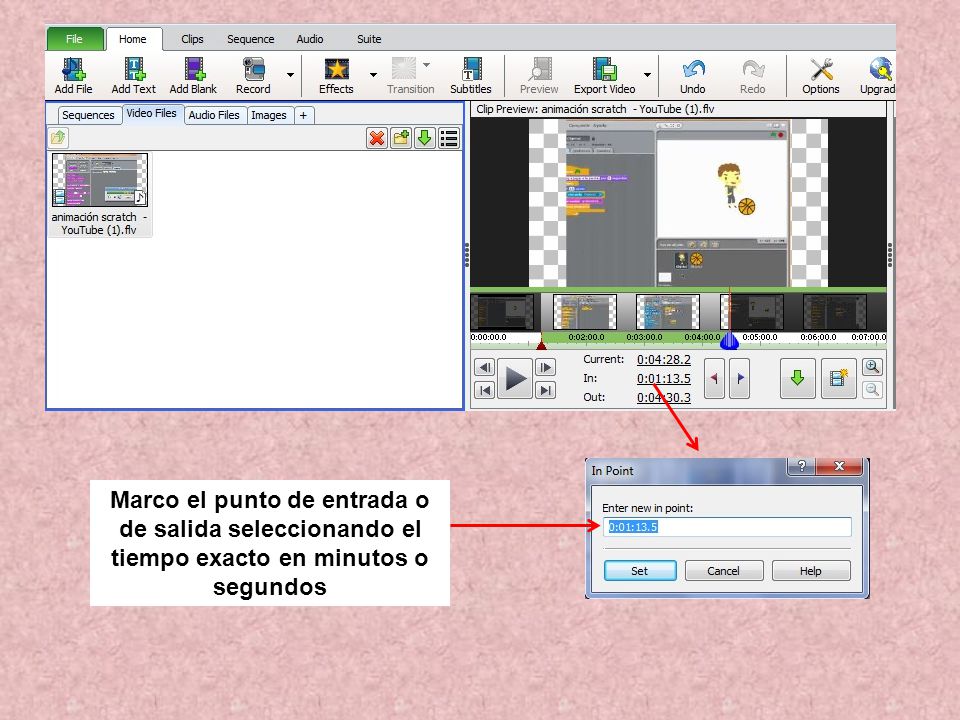Click the Current time value 0:04:28.2

[x=664, y=359]
